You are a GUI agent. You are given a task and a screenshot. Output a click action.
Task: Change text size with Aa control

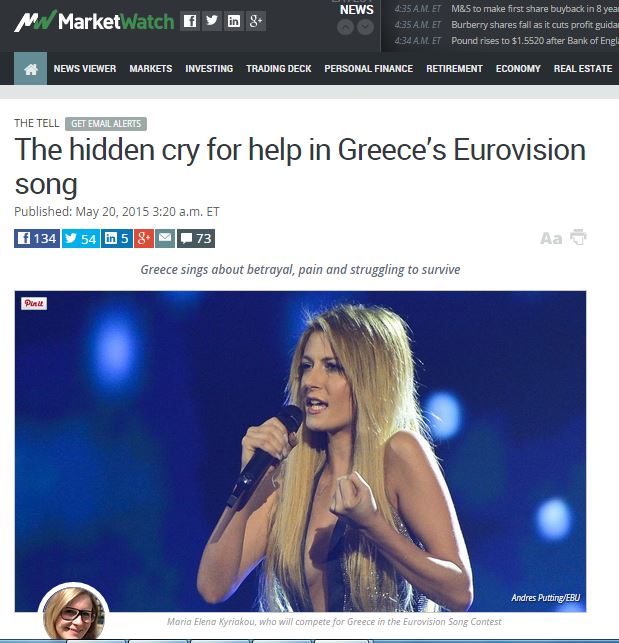click(551, 238)
